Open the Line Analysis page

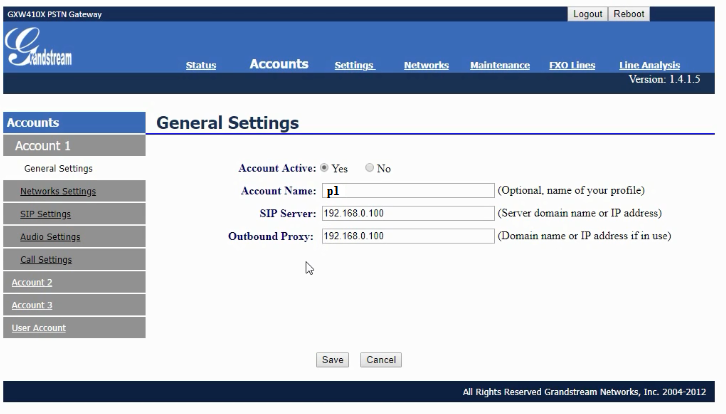click(649, 66)
